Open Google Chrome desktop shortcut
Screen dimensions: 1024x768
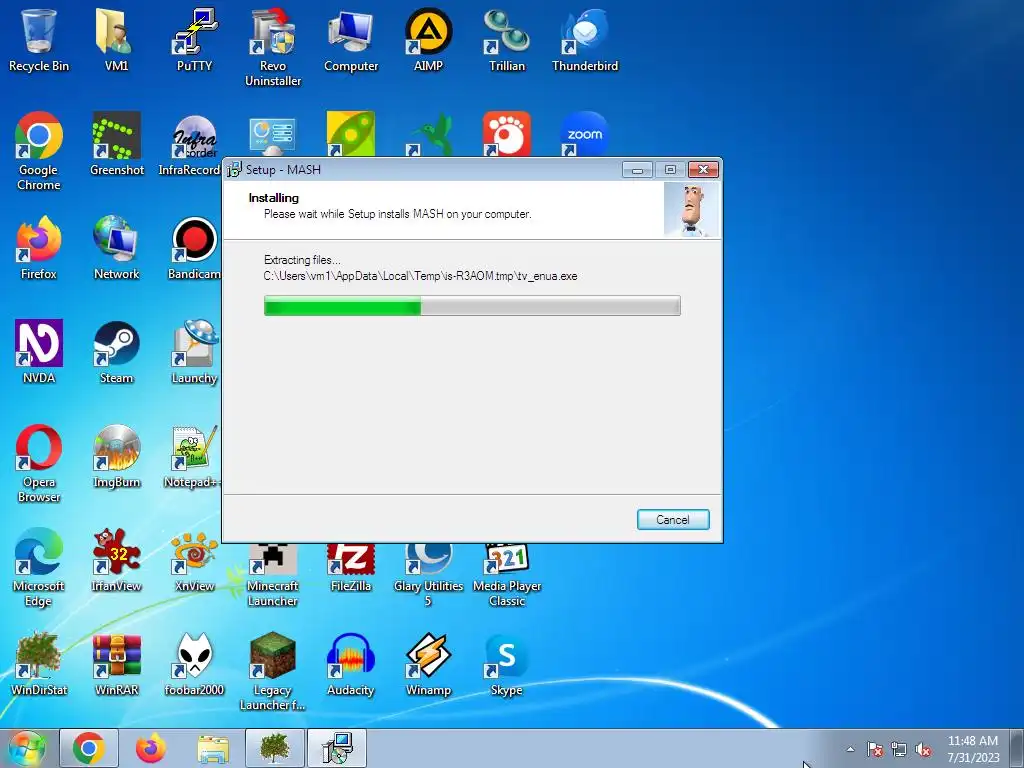tap(39, 150)
